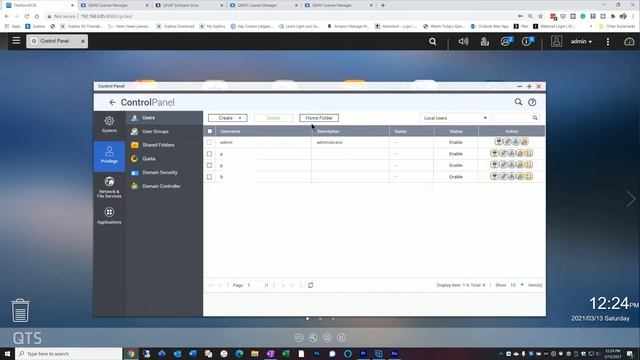This screenshot has width=640, height=360.
Task: Select Shared Folders in the sidebar
Action: pos(164,145)
